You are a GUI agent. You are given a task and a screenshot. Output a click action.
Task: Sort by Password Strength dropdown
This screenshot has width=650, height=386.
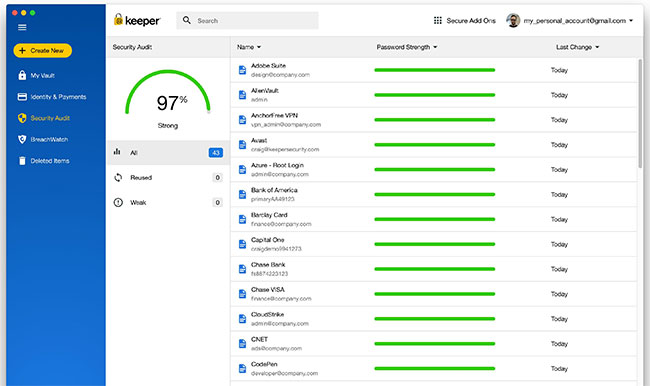click(407, 47)
